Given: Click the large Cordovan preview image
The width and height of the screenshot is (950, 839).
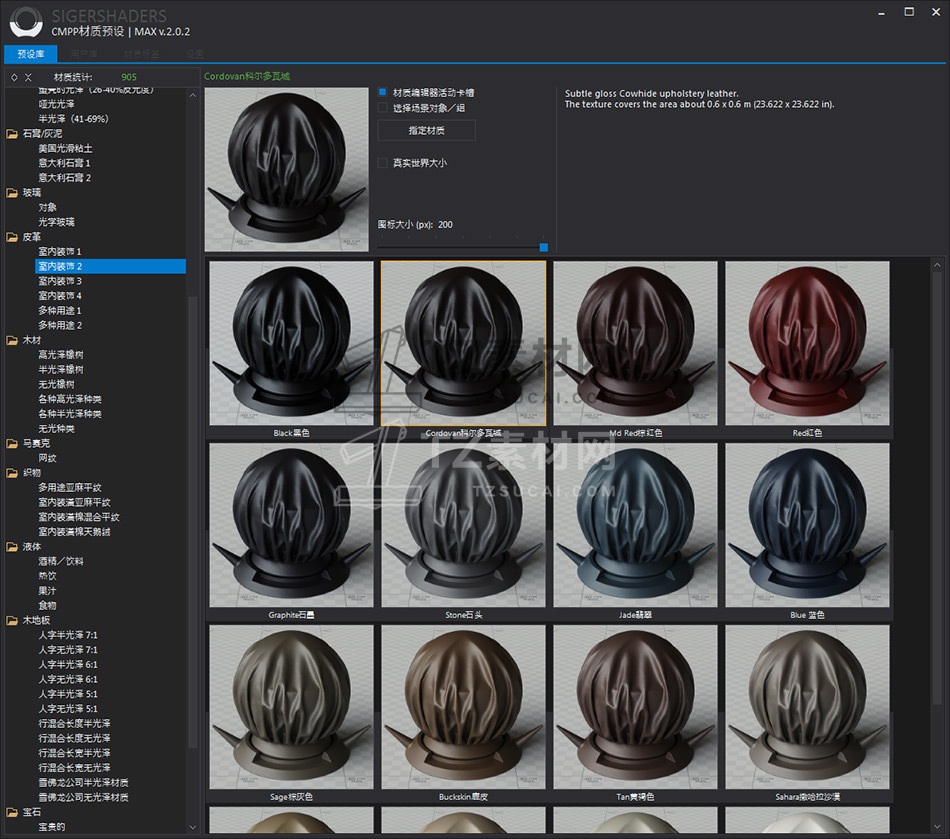Looking at the screenshot, I should tap(287, 170).
